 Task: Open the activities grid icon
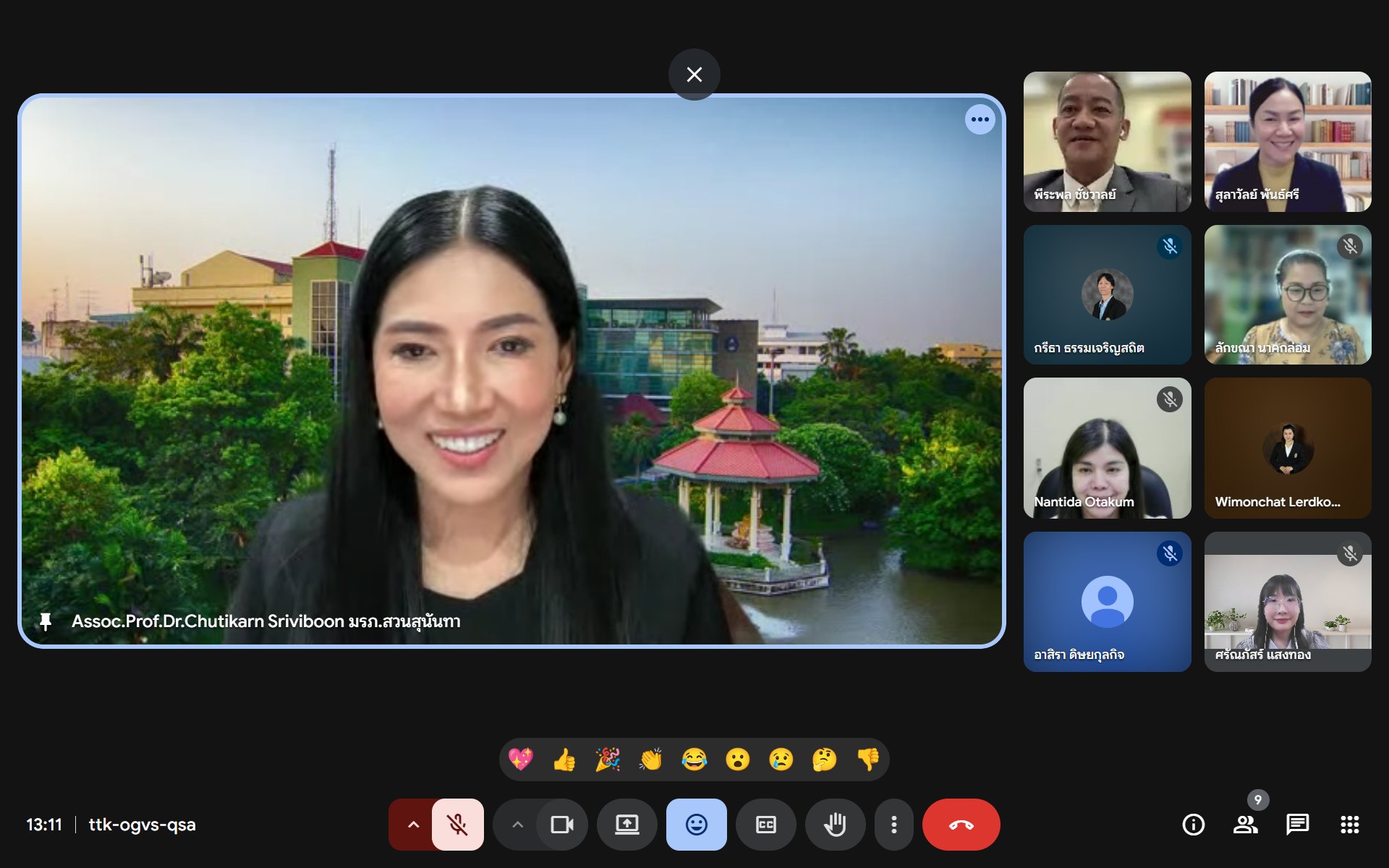(1349, 825)
